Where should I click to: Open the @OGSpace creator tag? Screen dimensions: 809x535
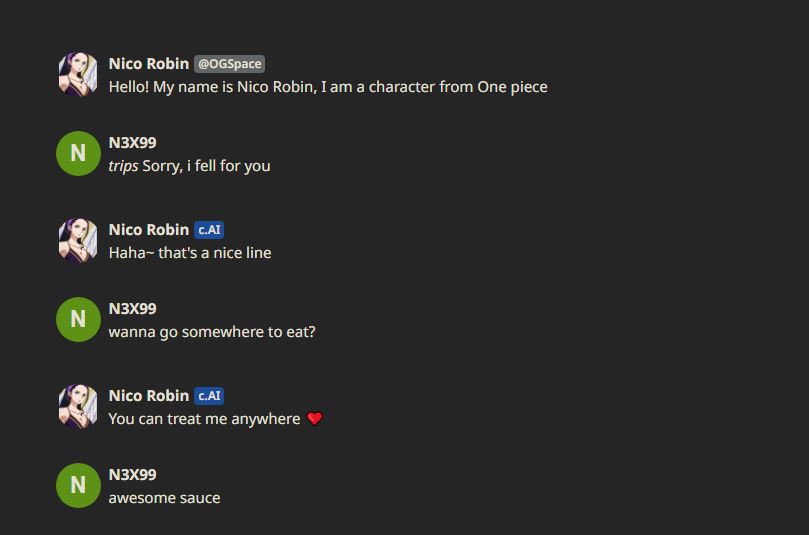click(x=229, y=64)
